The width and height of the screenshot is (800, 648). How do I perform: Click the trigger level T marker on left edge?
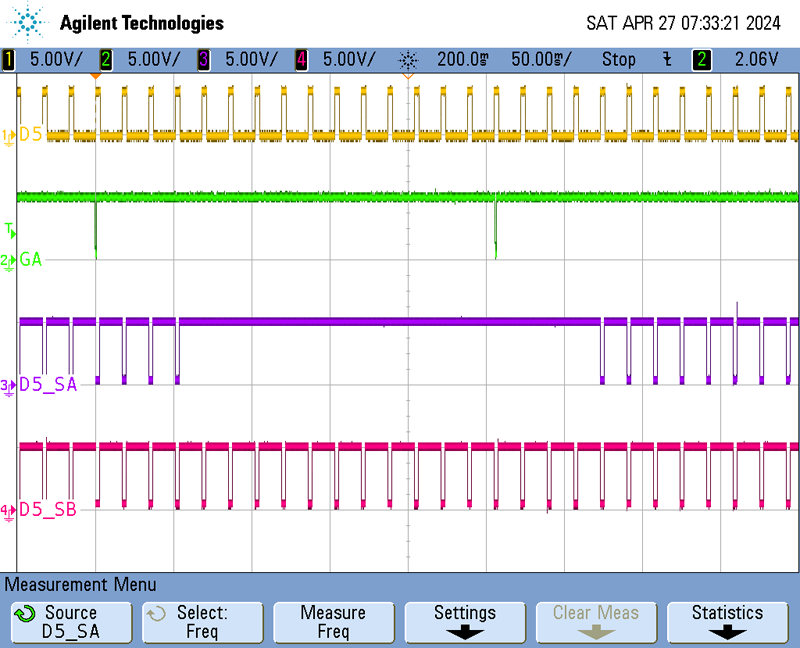[9, 230]
